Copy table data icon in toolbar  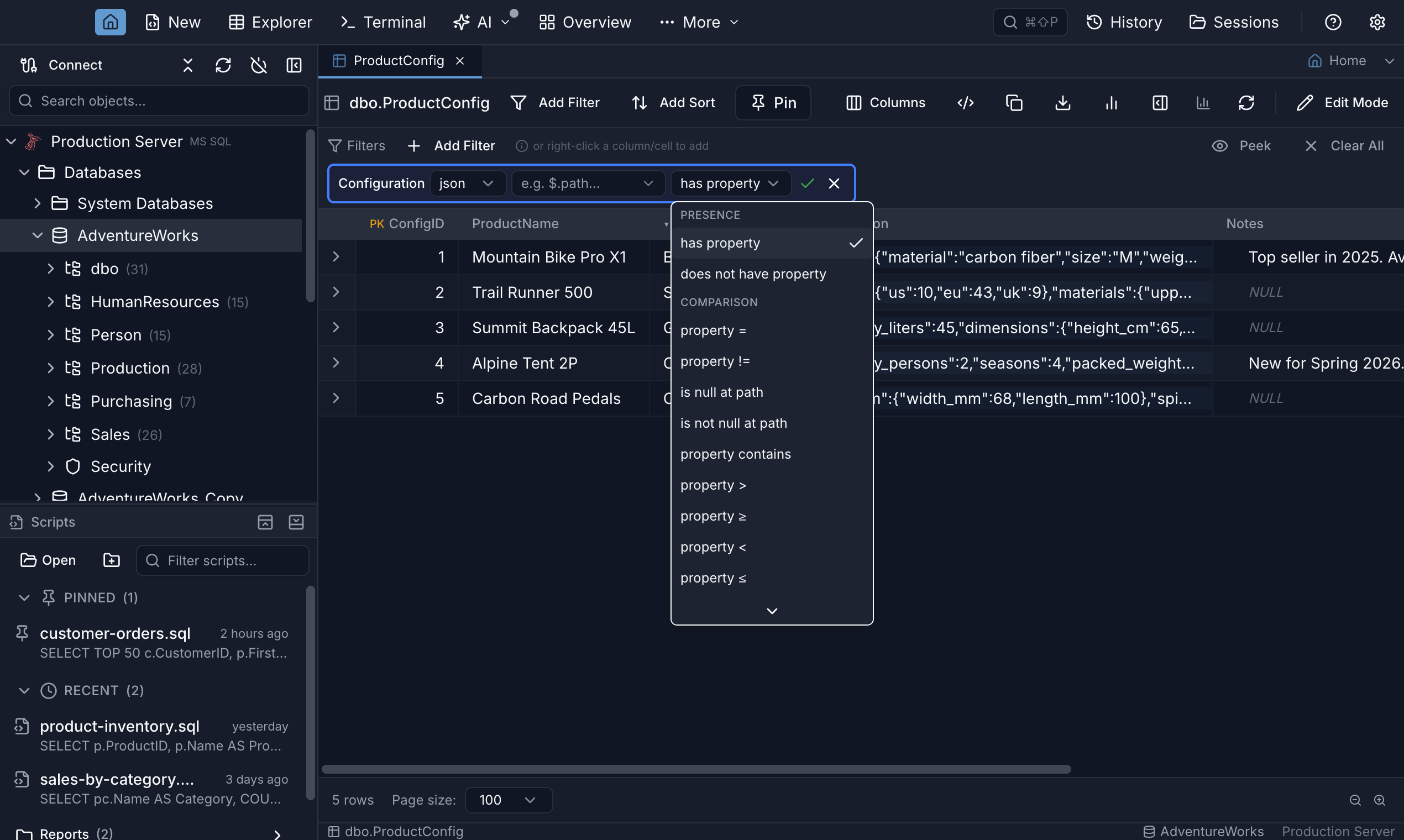(1014, 102)
